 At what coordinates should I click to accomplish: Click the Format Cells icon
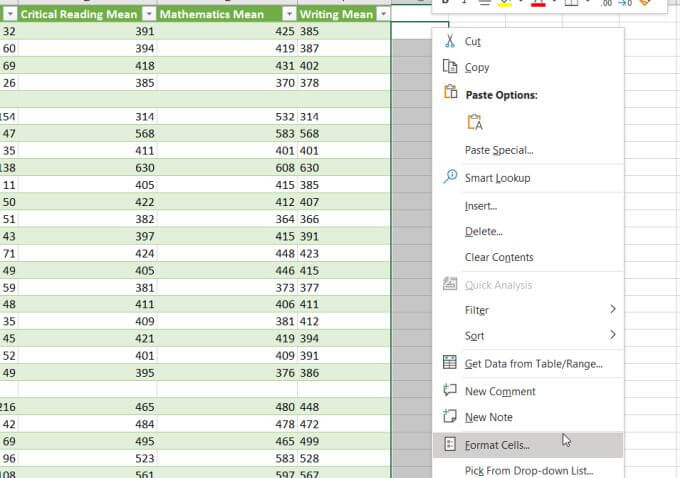449,445
